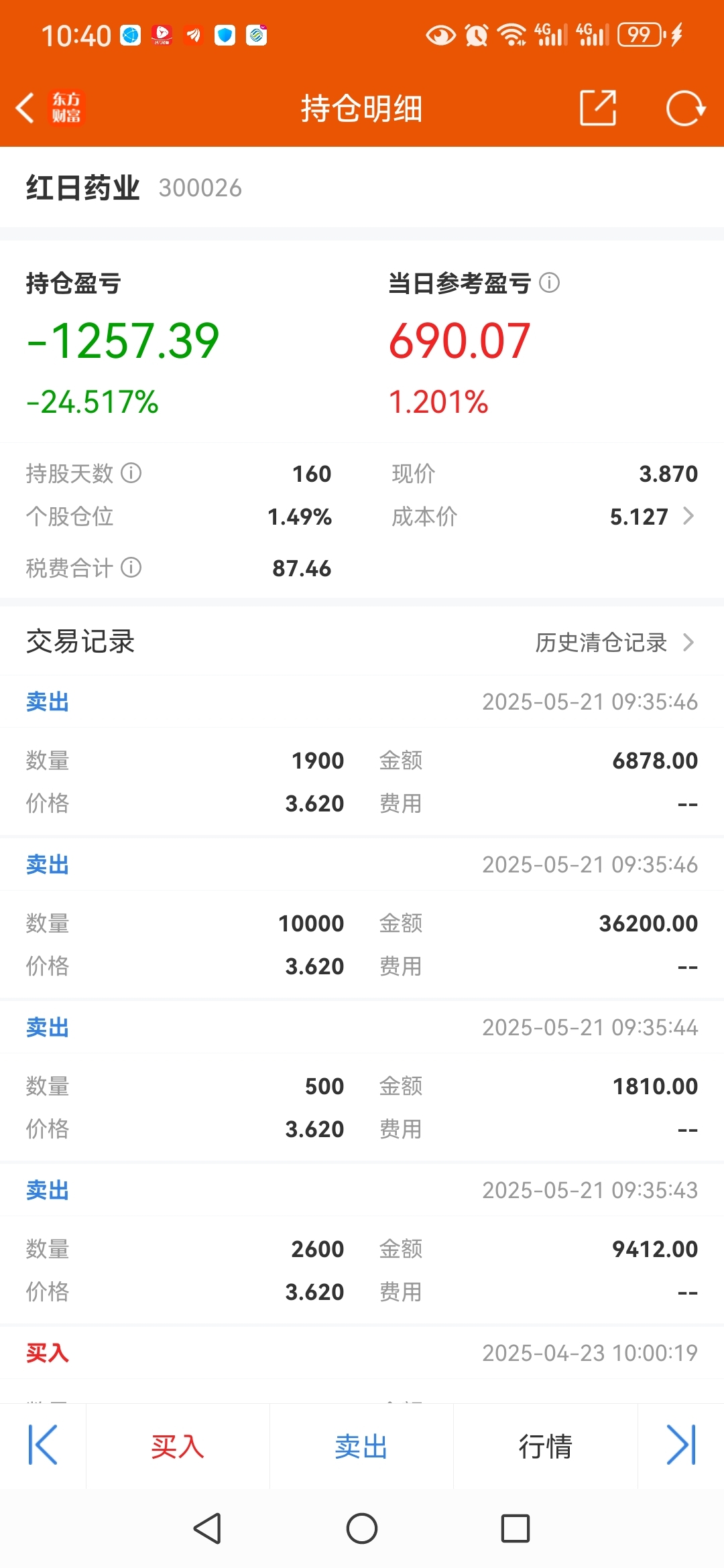Open 历史清仓记录 link
The height and width of the screenshot is (1568, 724).
pyautogui.click(x=601, y=642)
